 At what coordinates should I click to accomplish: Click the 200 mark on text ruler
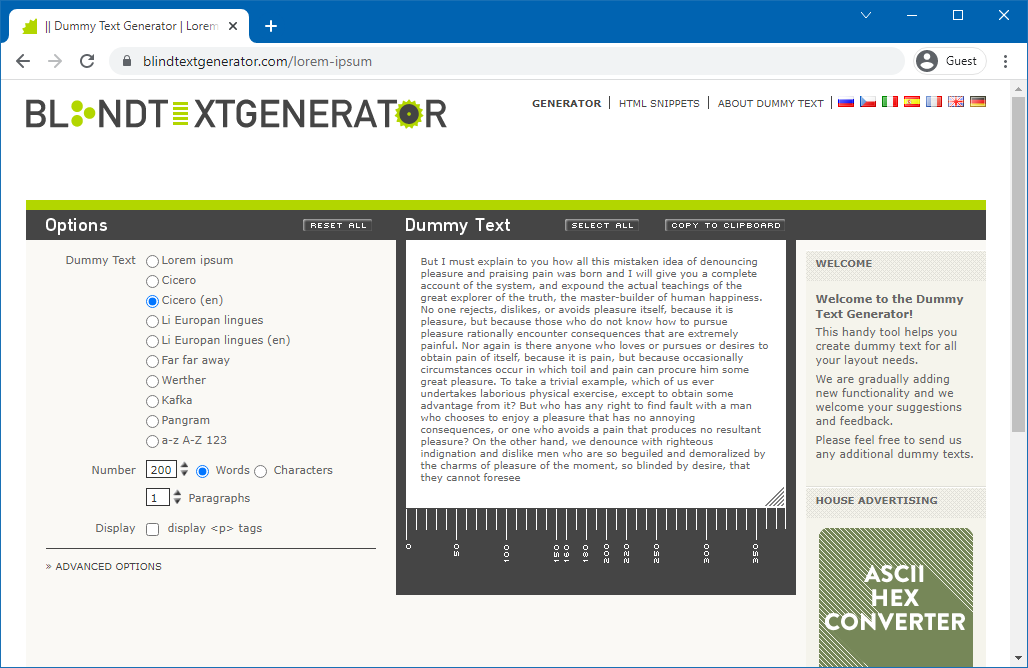click(x=606, y=530)
